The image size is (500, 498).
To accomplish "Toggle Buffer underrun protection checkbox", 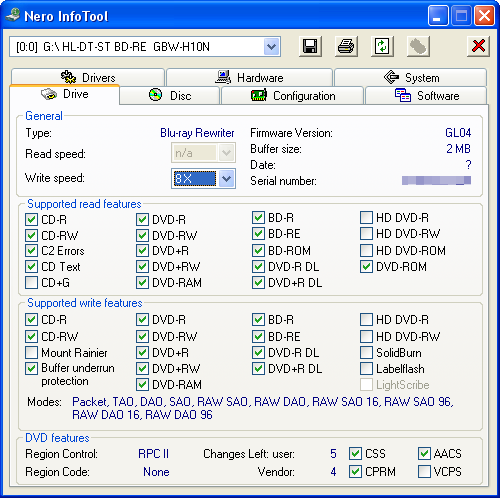I will pos(31,369).
